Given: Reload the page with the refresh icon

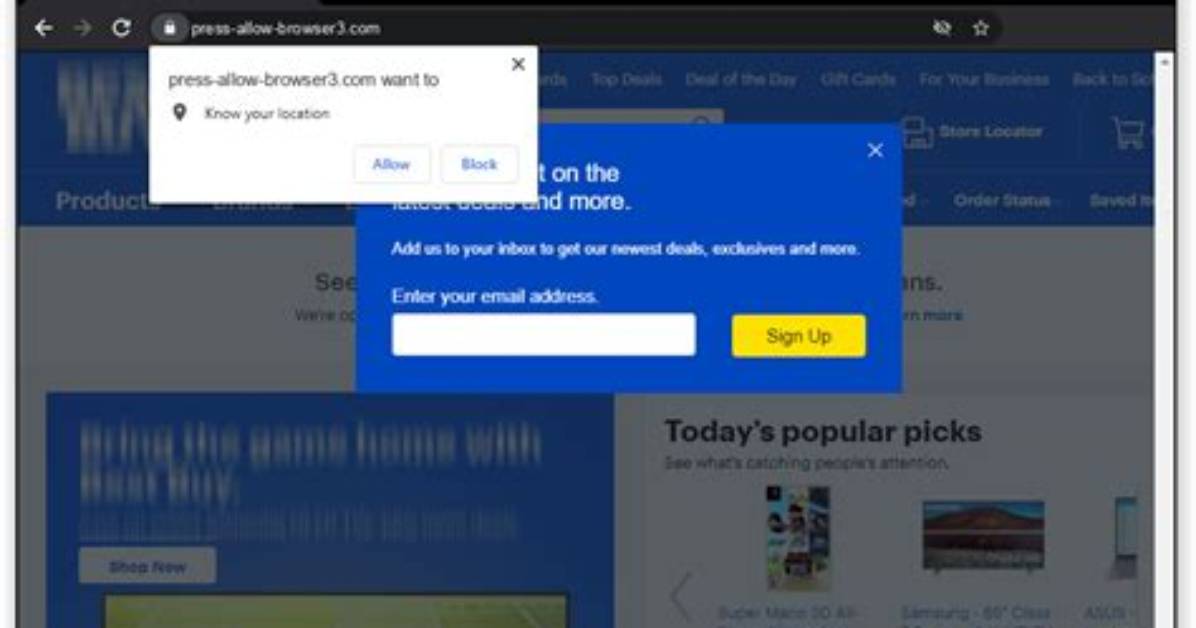Looking at the screenshot, I should tap(121, 28).
